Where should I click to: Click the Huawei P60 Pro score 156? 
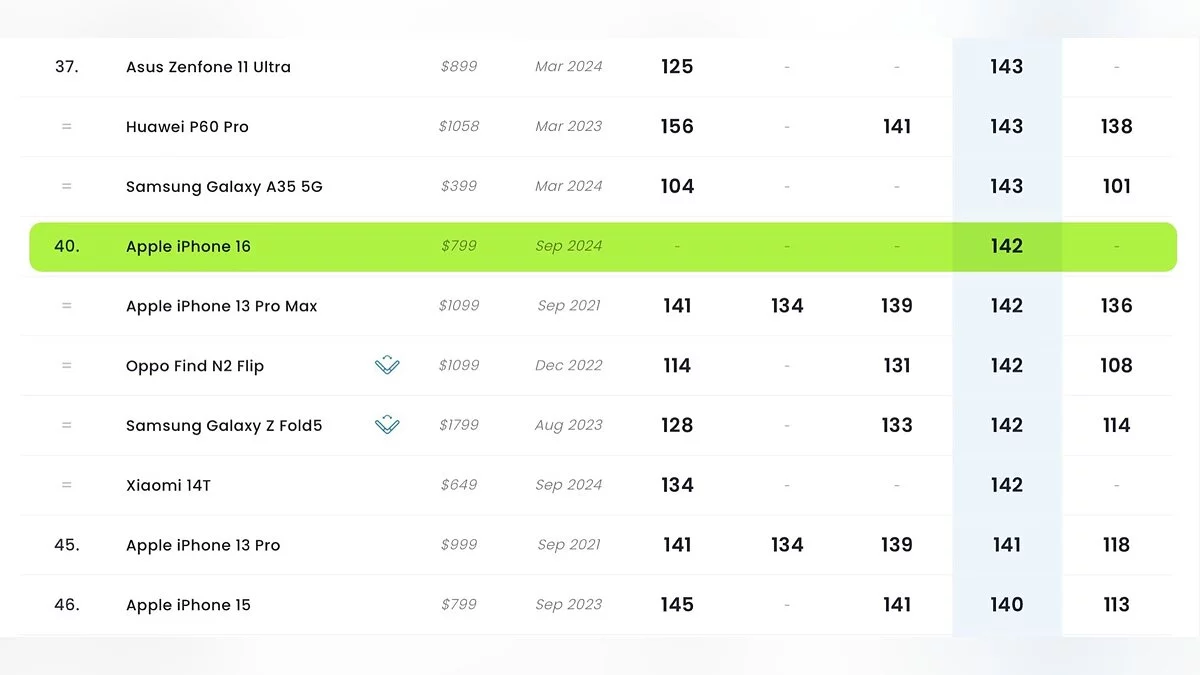677,127
